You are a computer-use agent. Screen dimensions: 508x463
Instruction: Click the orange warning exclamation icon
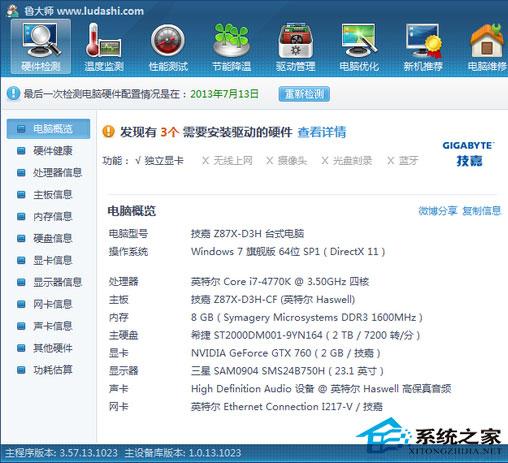[108, 132]
